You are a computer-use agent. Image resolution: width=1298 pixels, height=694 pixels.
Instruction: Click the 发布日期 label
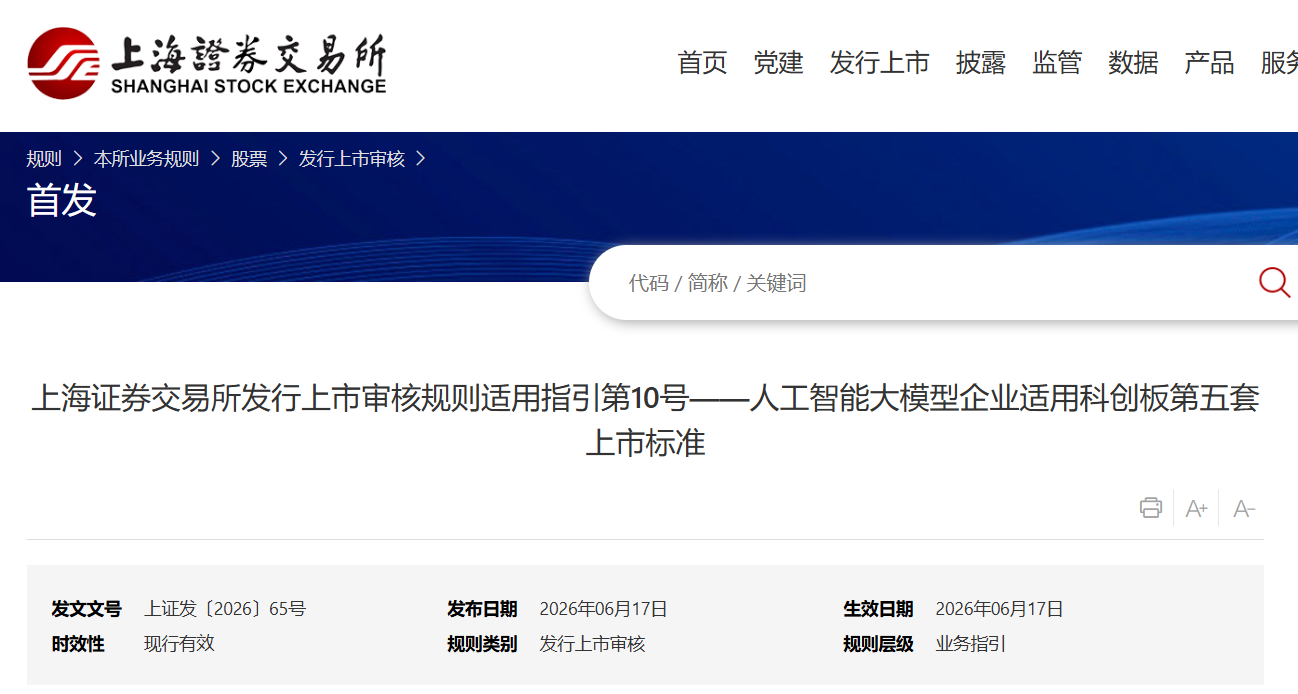482,609
